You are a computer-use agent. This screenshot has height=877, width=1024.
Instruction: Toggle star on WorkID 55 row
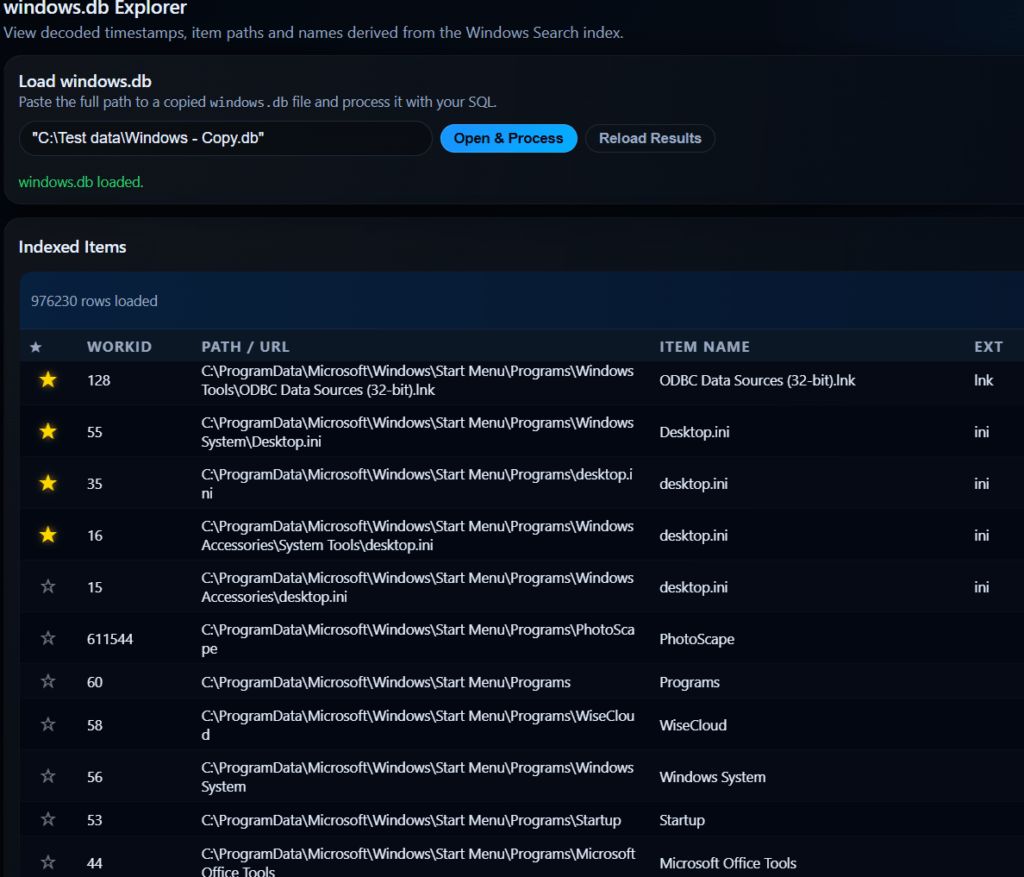(47, 432)
